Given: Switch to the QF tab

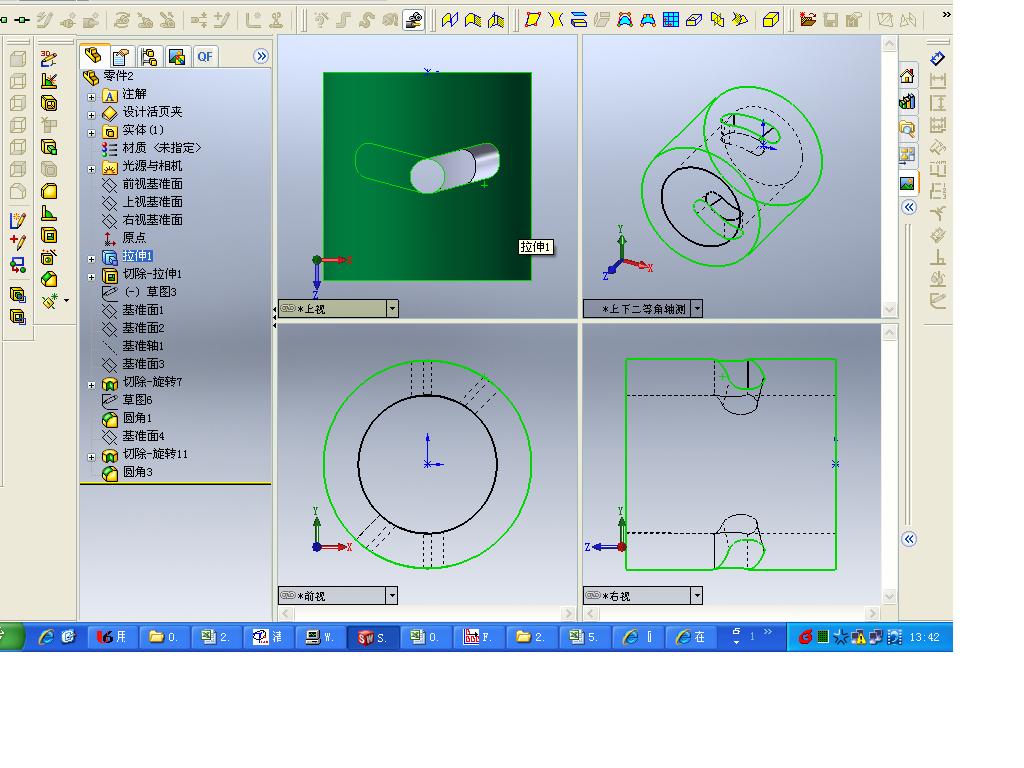Looking at the screenshot, I should coord(204,57).
